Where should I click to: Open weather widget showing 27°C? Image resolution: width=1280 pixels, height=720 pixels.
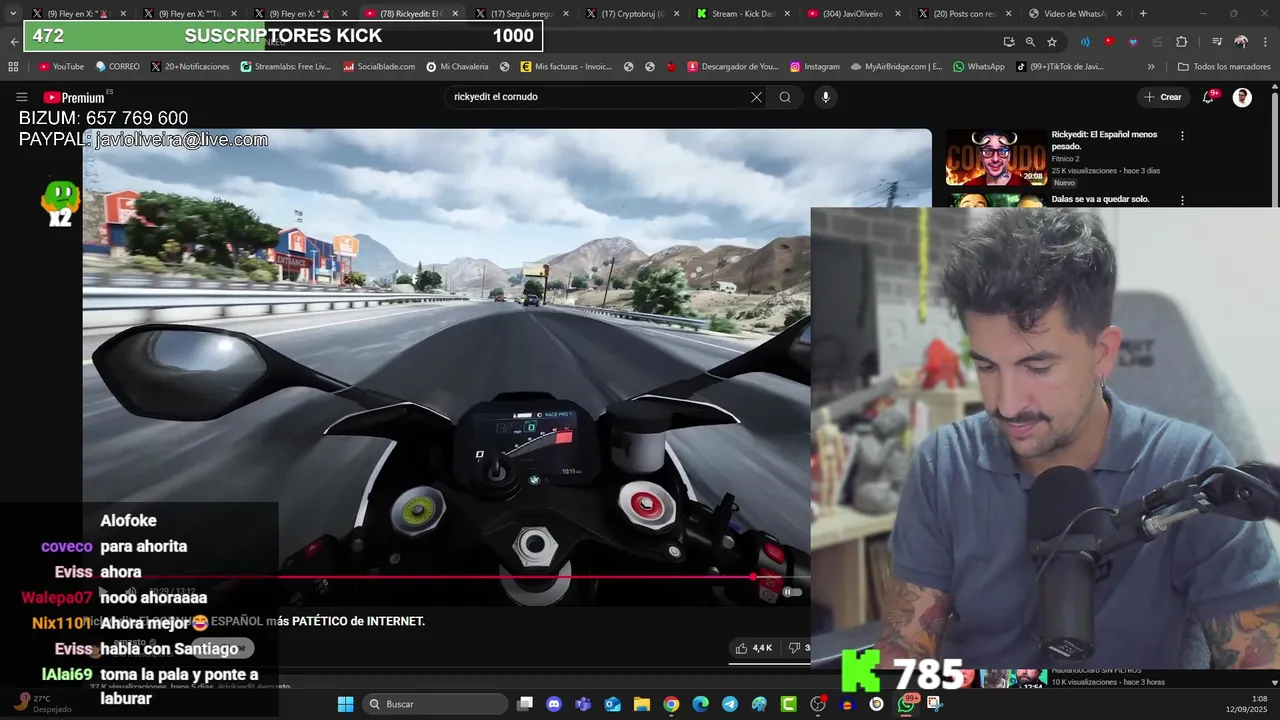click(42, 704)
